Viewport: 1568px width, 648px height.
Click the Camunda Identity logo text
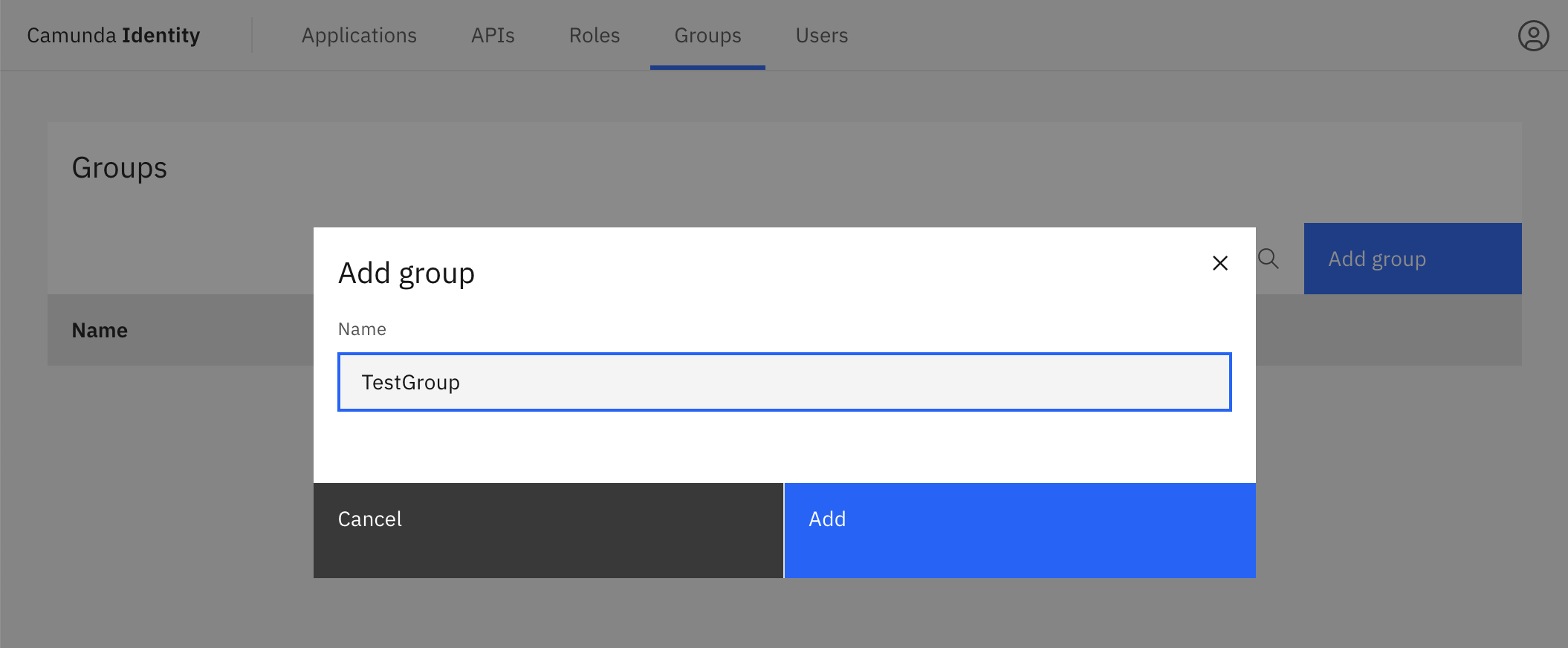click(x=114, y=36)
